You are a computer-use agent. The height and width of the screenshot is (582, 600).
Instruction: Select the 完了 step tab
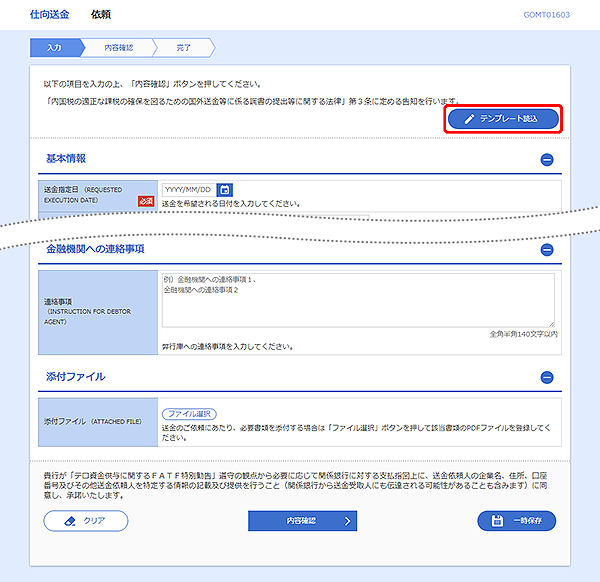(184, 48)
